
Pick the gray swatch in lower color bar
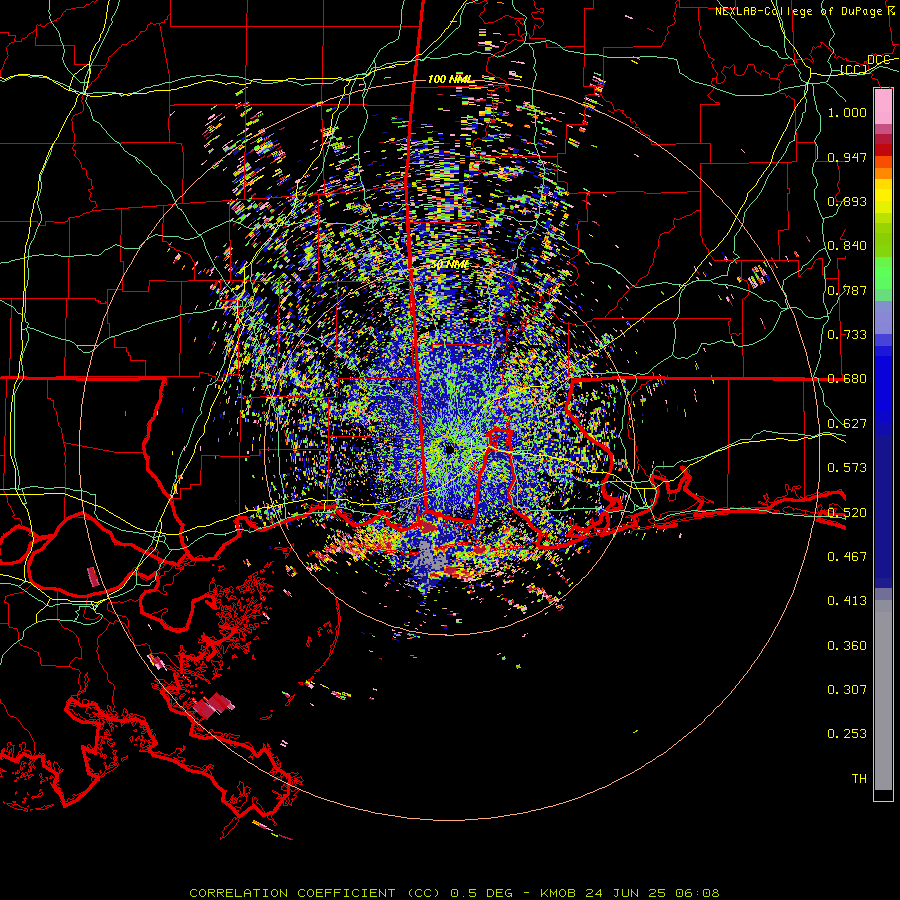click(883, 695)
